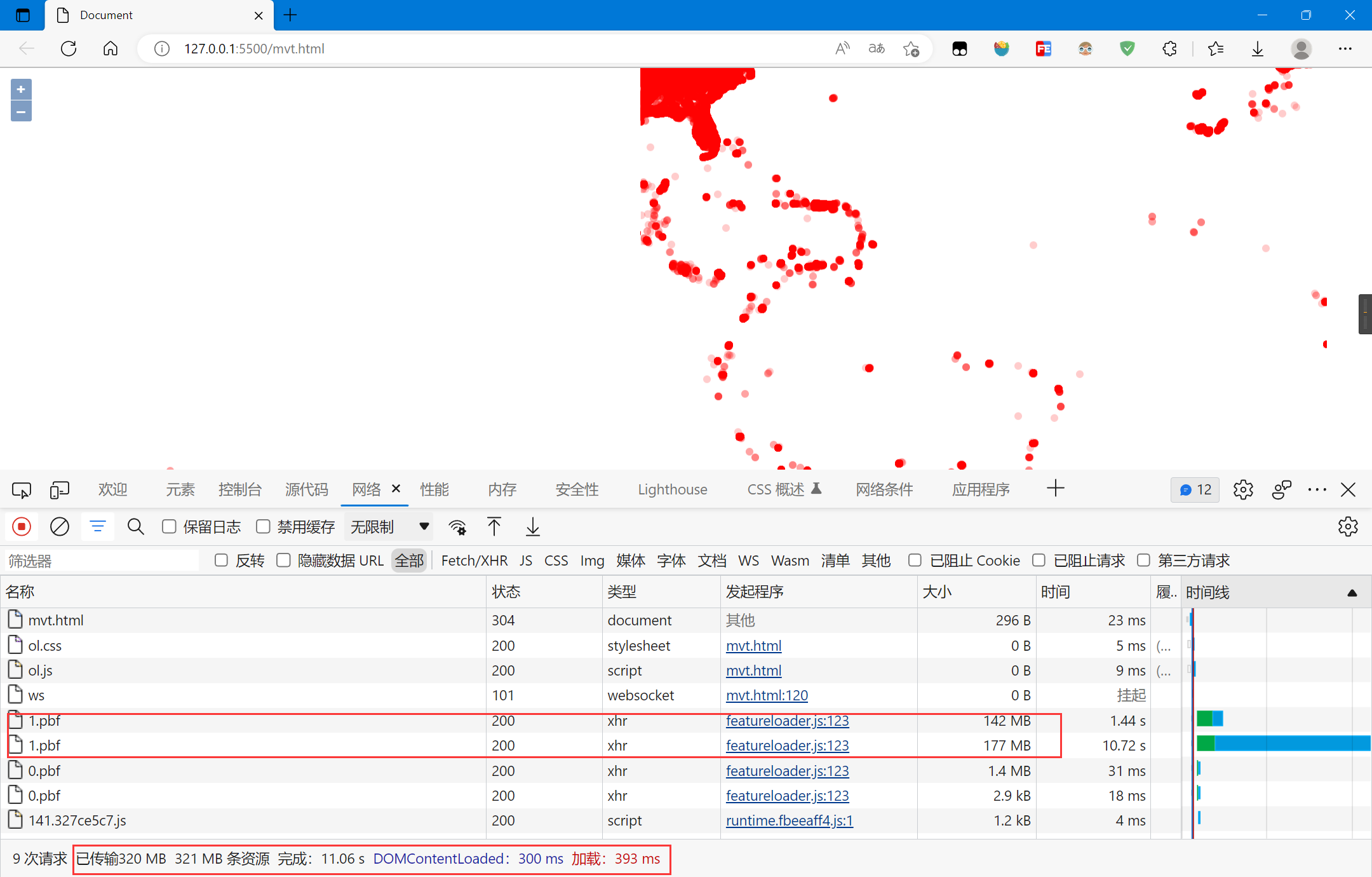1372x877 pixels.
Task: Open network panel settings gear
Action: (x=1348, y=527)
